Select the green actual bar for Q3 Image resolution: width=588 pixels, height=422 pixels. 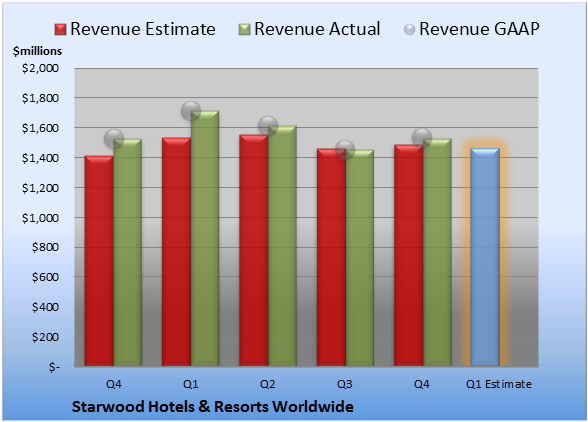(x=360, y=258)
